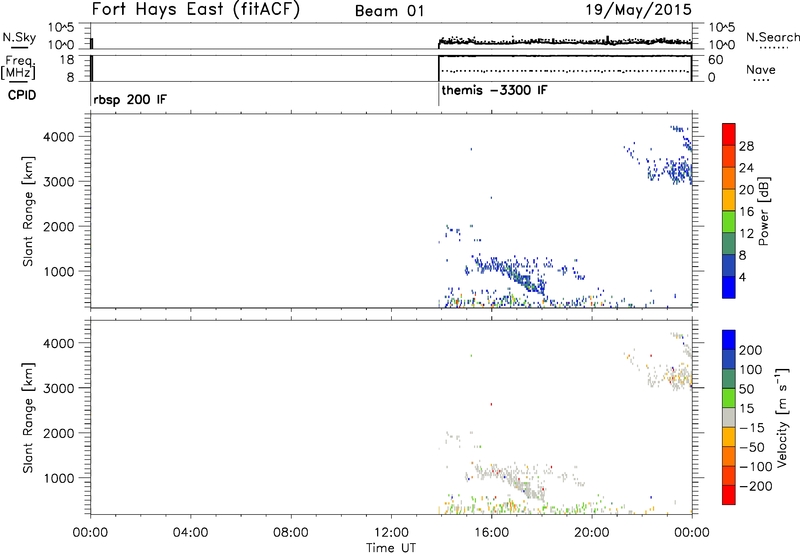800x554 pixels.
Task: Click the 16:00 time tick label
Action: point(491,533)
